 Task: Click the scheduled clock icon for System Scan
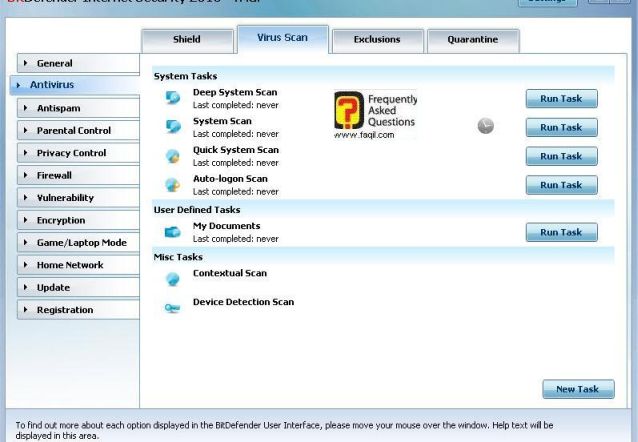(x=485, y=126)
